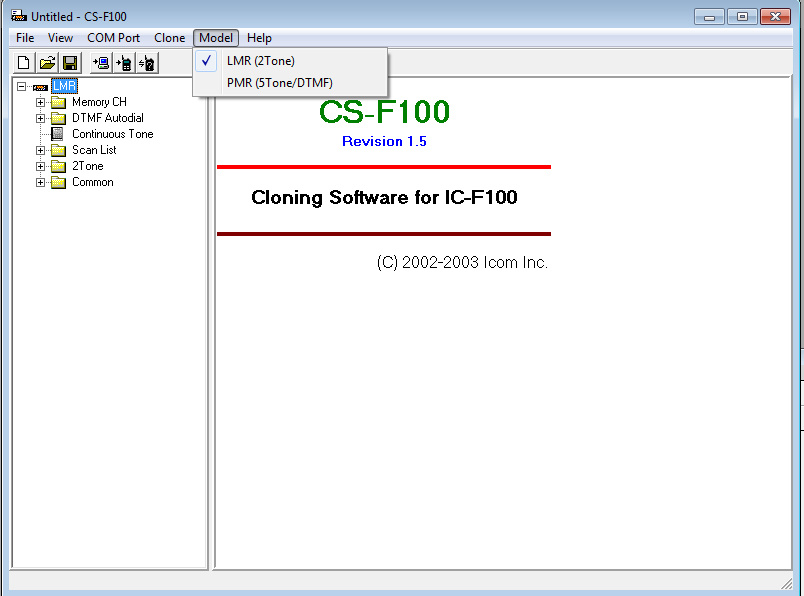Screen dimensions: 804x596
Task: Expand the Memory CH tree node
Action: pyautogui.click(x=41, y=102)
